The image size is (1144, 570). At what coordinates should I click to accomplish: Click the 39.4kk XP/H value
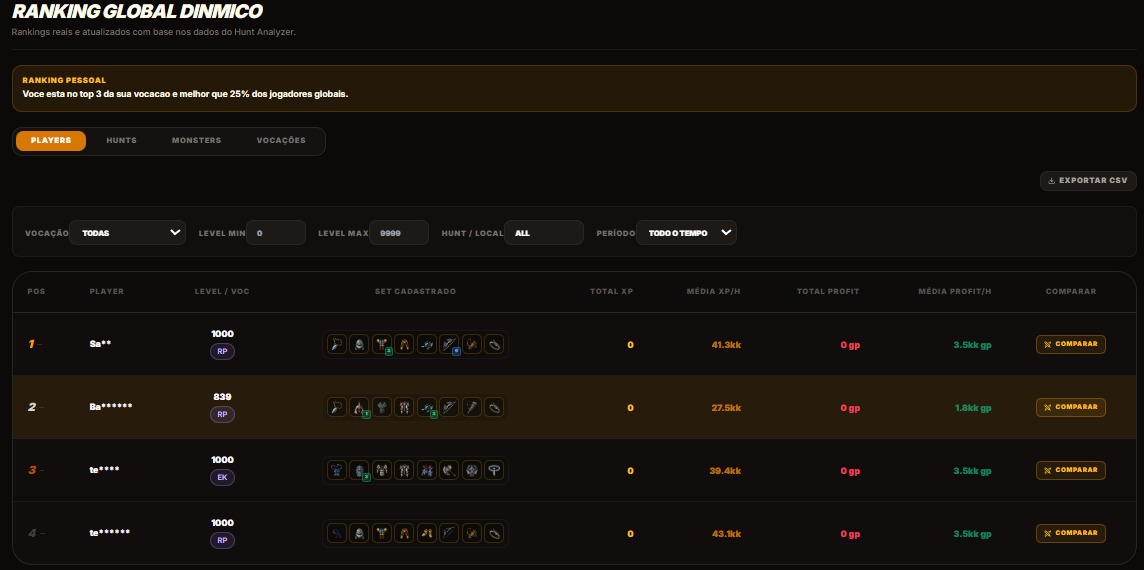[x=725, y=471]
